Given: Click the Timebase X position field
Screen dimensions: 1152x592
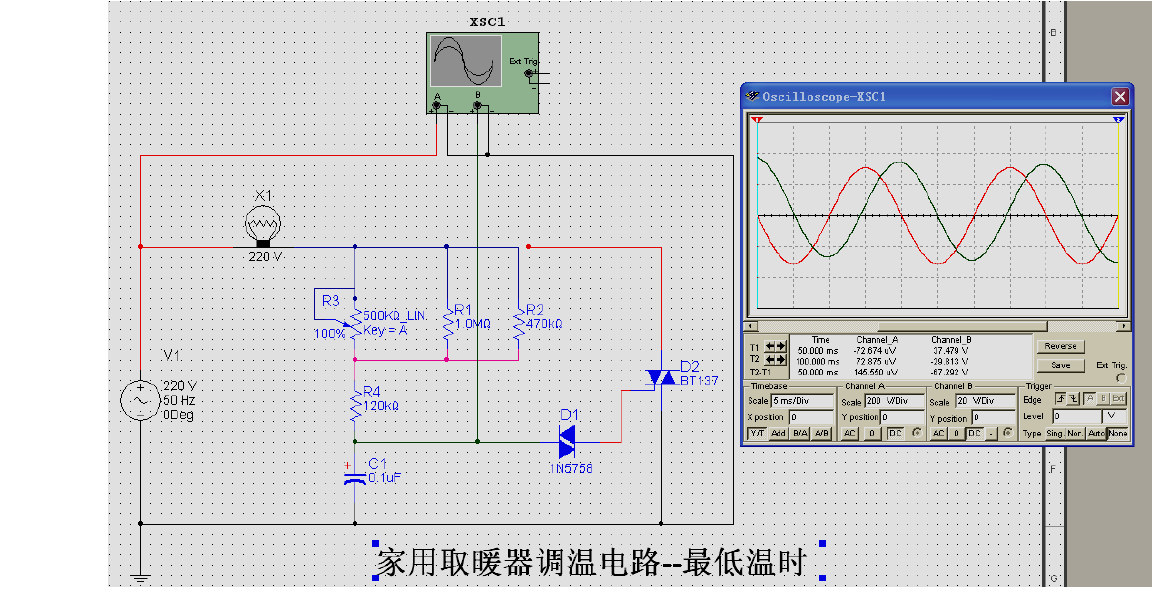Looking at the screenshot, I should click(x=812, y=417).
